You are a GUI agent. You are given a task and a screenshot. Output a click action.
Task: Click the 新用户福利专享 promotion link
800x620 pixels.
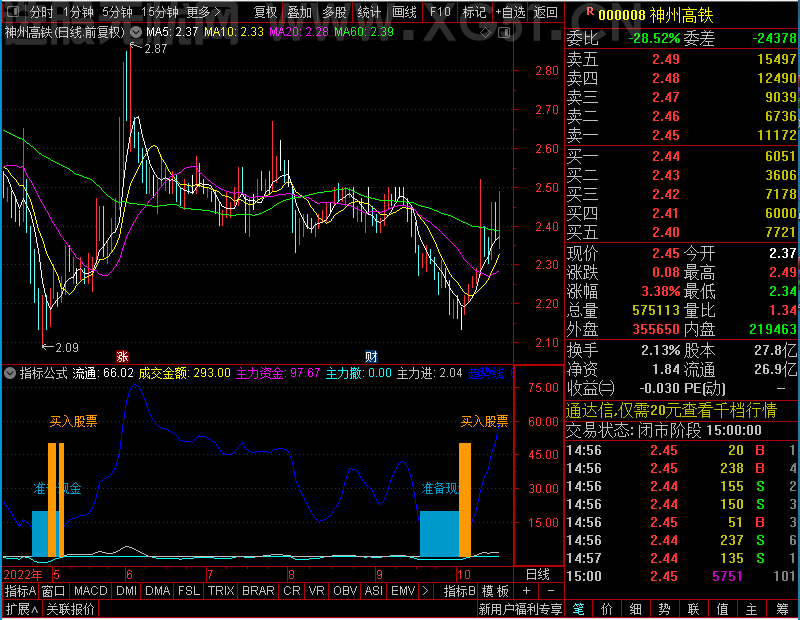tap(520, 609)
